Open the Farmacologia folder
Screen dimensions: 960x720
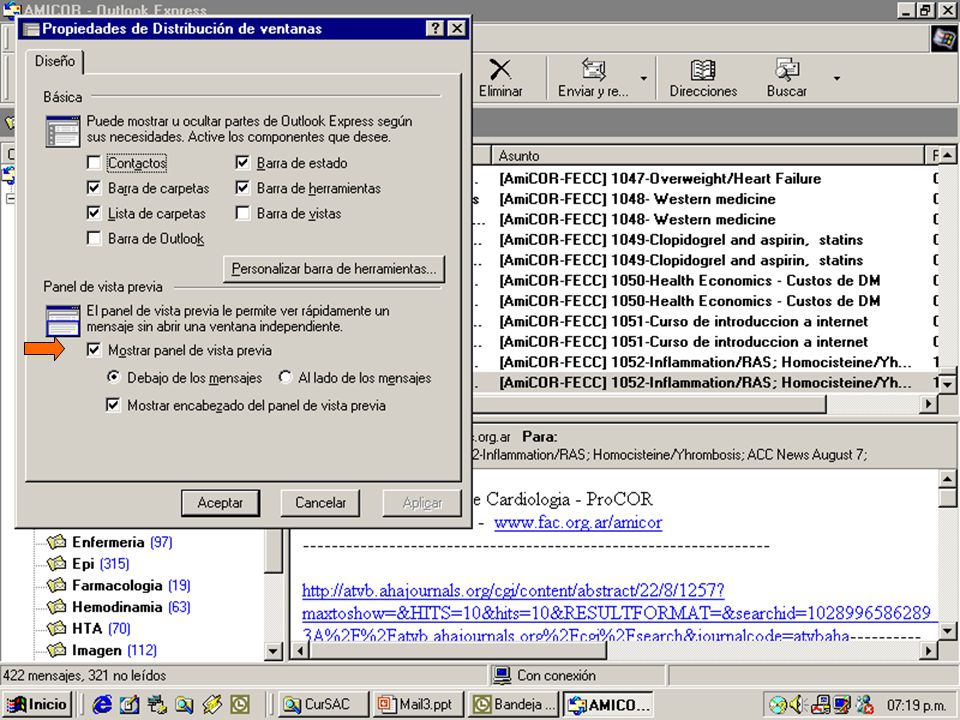(x=117, y=585)
